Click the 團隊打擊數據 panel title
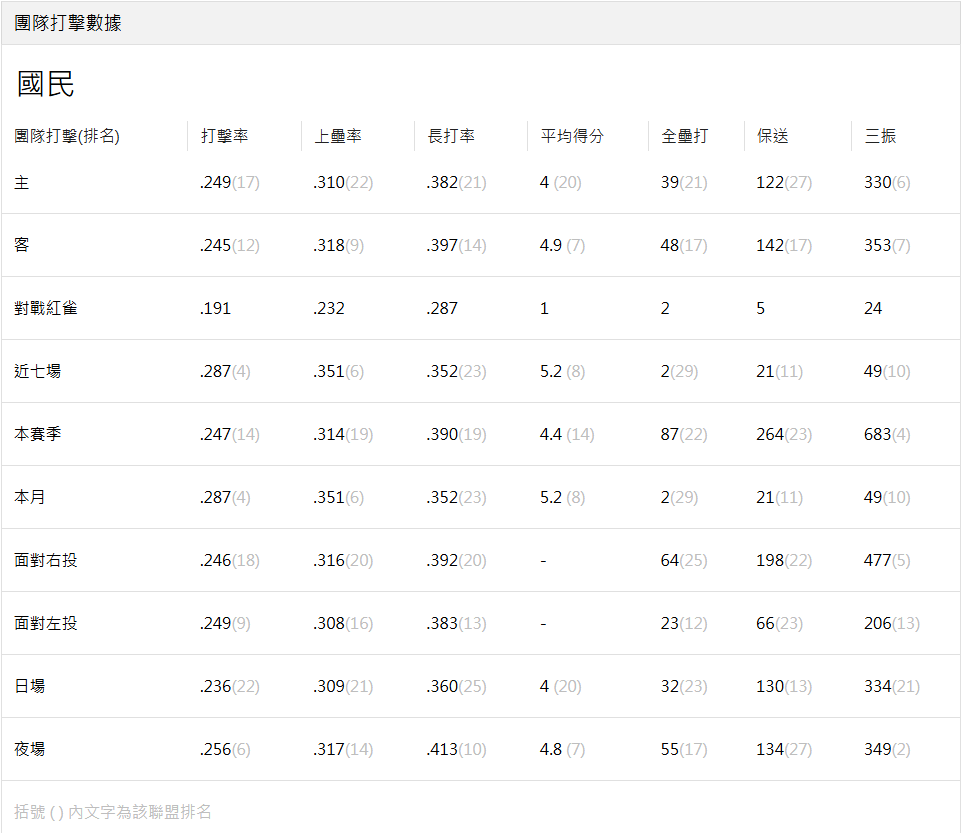This screenshot has height=833, width=961. [67, 23]
